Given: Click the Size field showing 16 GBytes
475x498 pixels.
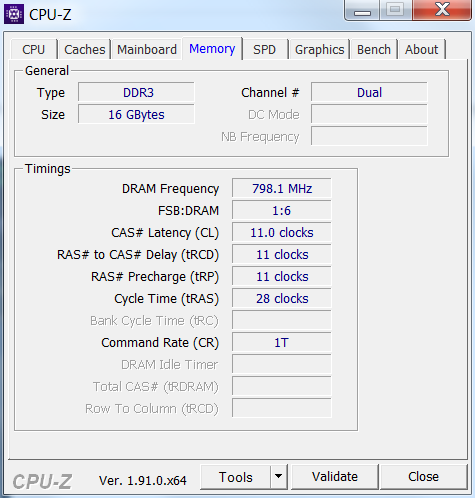Looking at the screenshot, I should pos(136,114).
